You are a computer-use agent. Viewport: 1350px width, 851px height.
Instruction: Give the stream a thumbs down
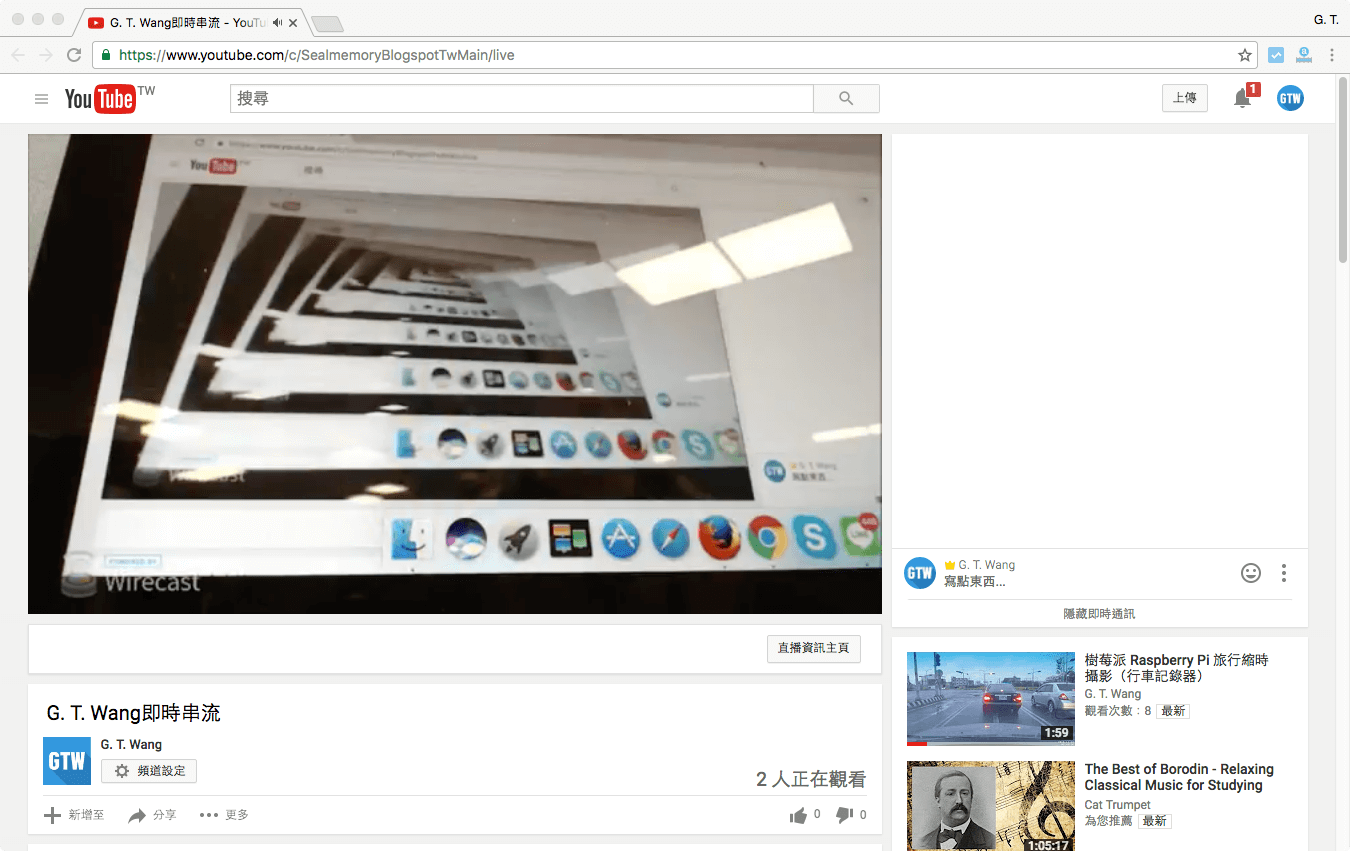pyautogui.click(x=843, y=814)
